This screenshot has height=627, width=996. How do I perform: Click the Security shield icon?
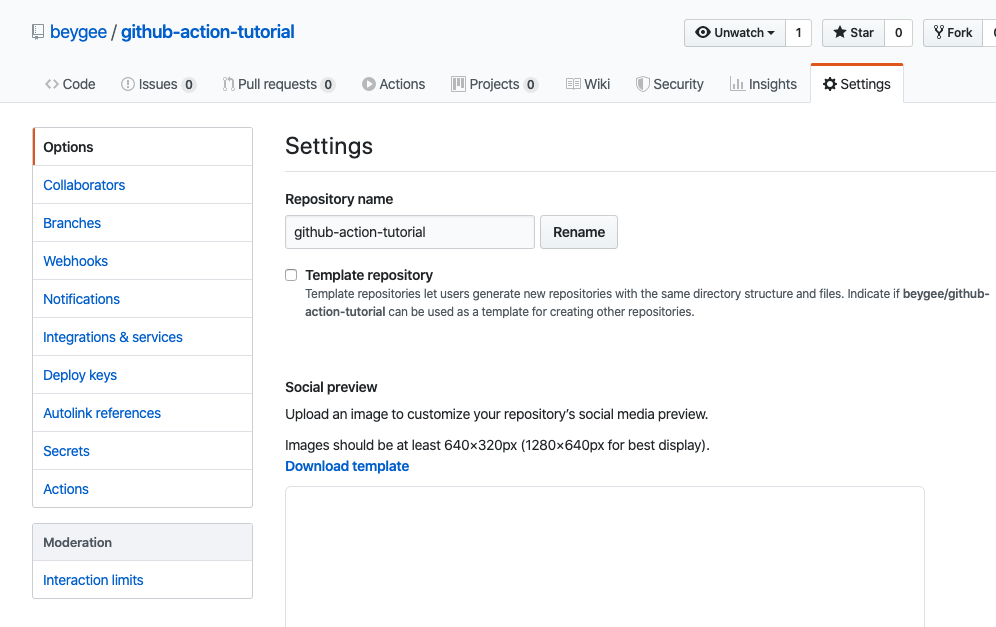point(643,84)
